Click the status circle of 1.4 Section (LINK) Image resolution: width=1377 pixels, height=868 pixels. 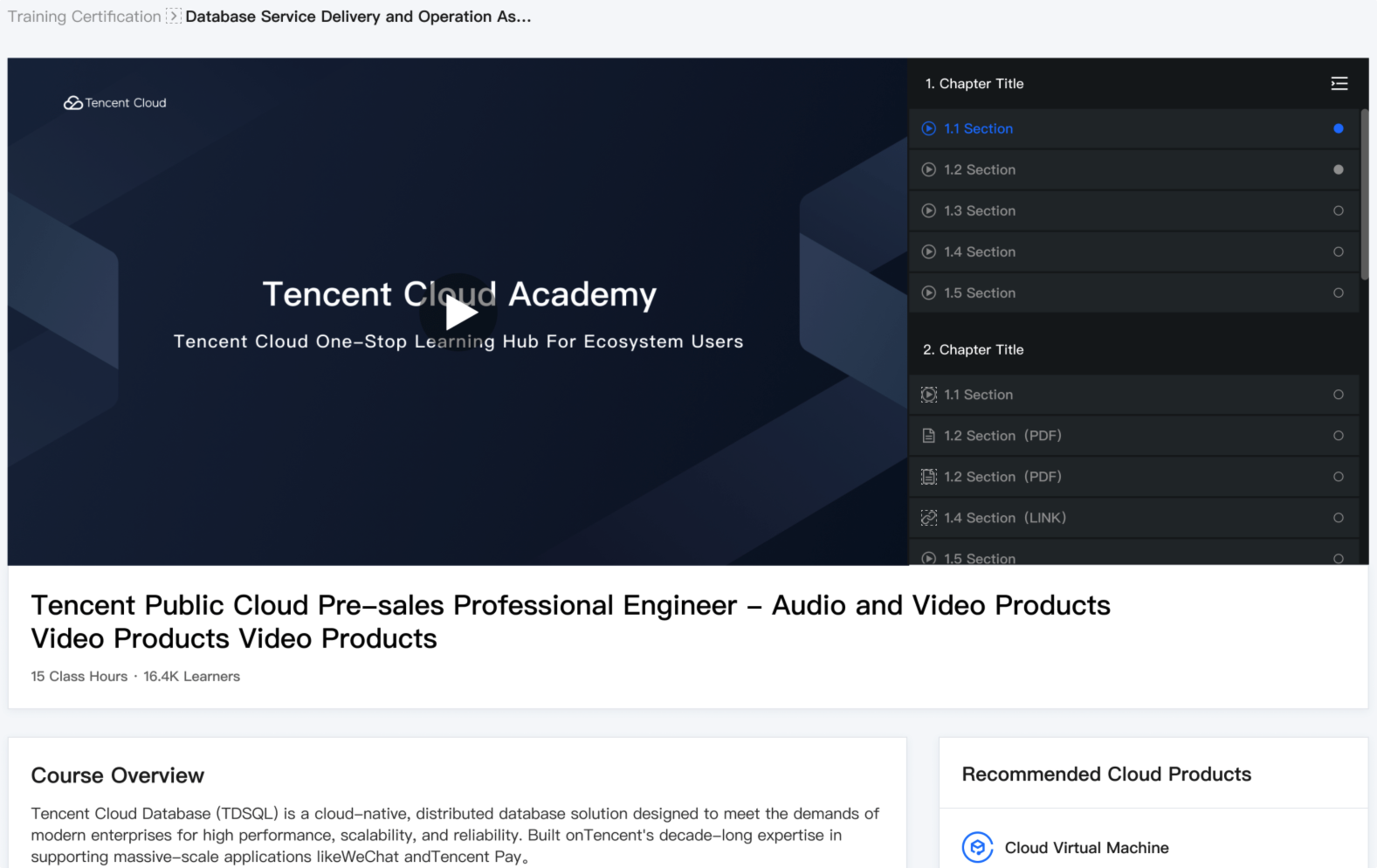point(1339,519)
